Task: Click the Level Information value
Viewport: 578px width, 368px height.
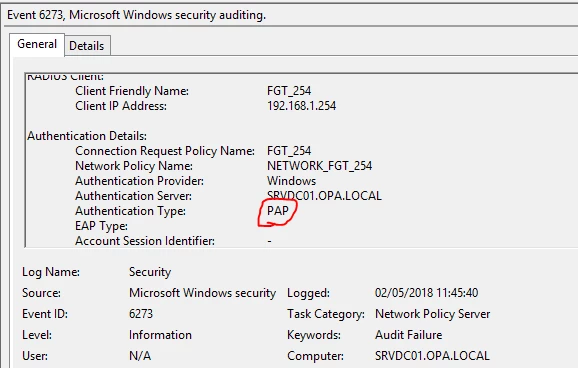Action: tap(160, 335)
